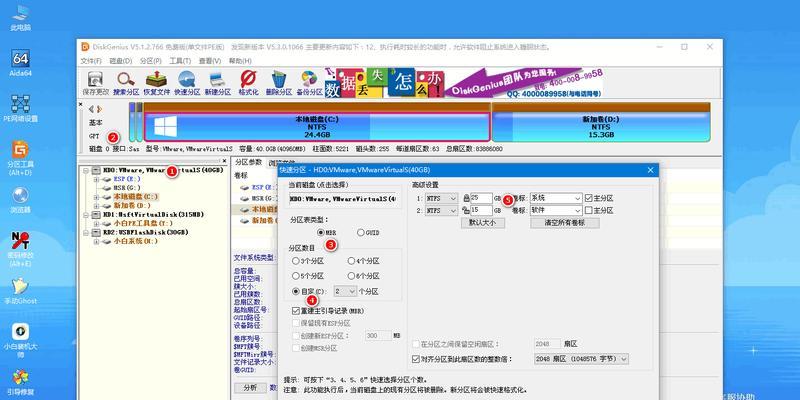Open the 文件(F) menu
The width and height of the screenshot is (800, 400).
point(92,61)
